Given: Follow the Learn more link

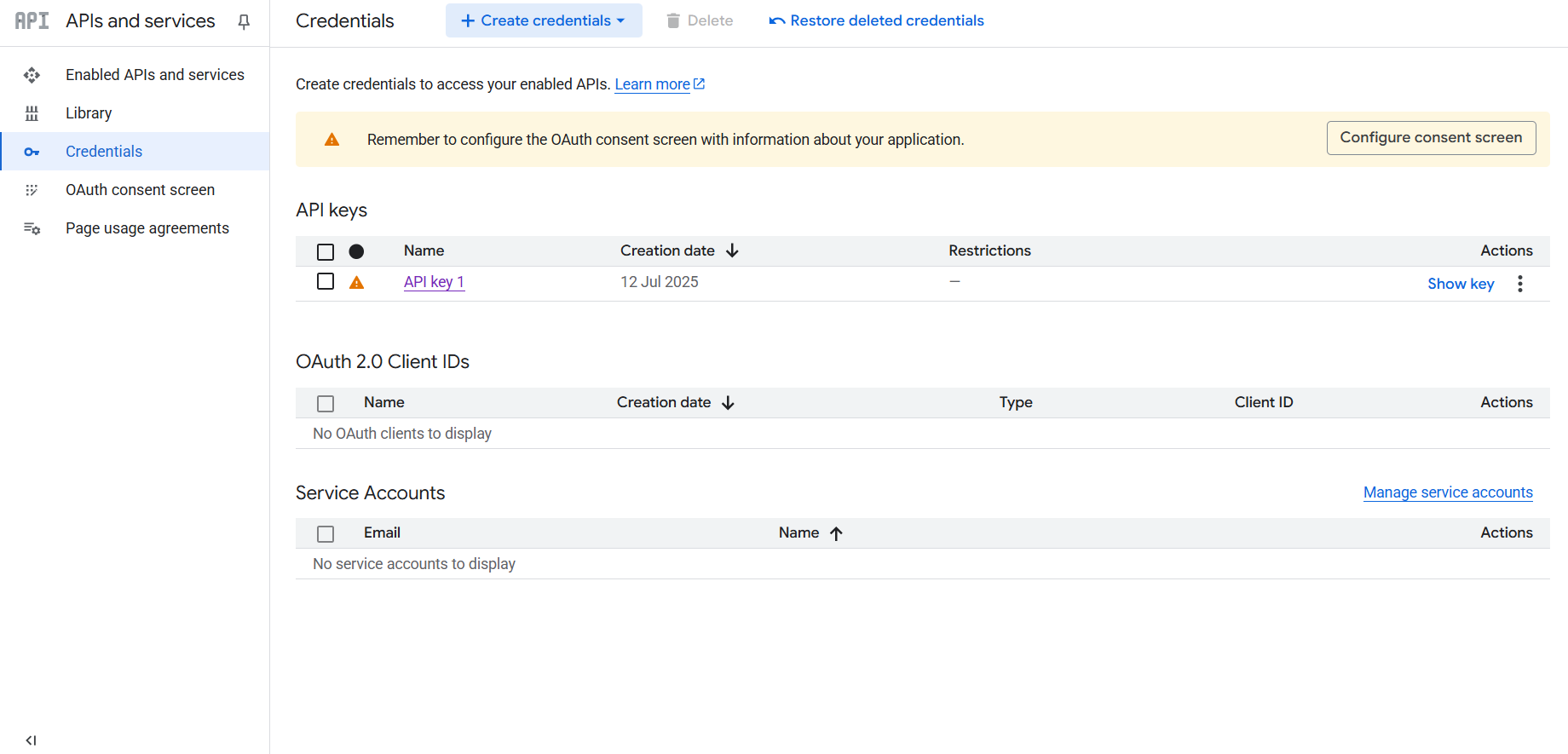Looking at the screenshot, I should coord(653,84).
